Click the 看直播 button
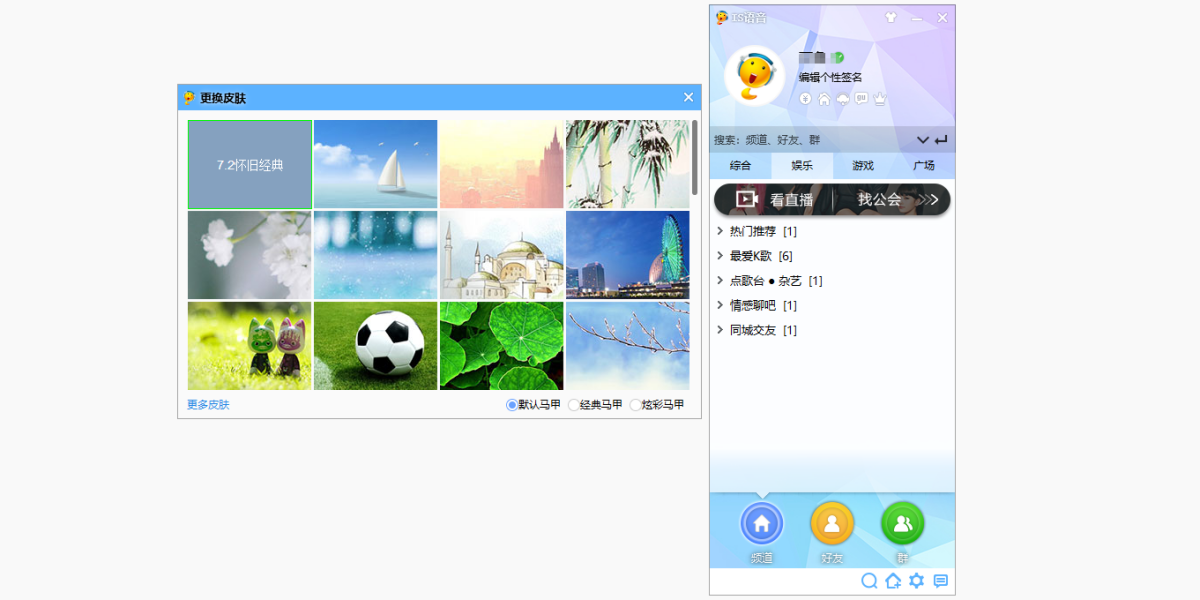Screen dimensions: 1200x600 pyautogui.click(x=775, y=199)
